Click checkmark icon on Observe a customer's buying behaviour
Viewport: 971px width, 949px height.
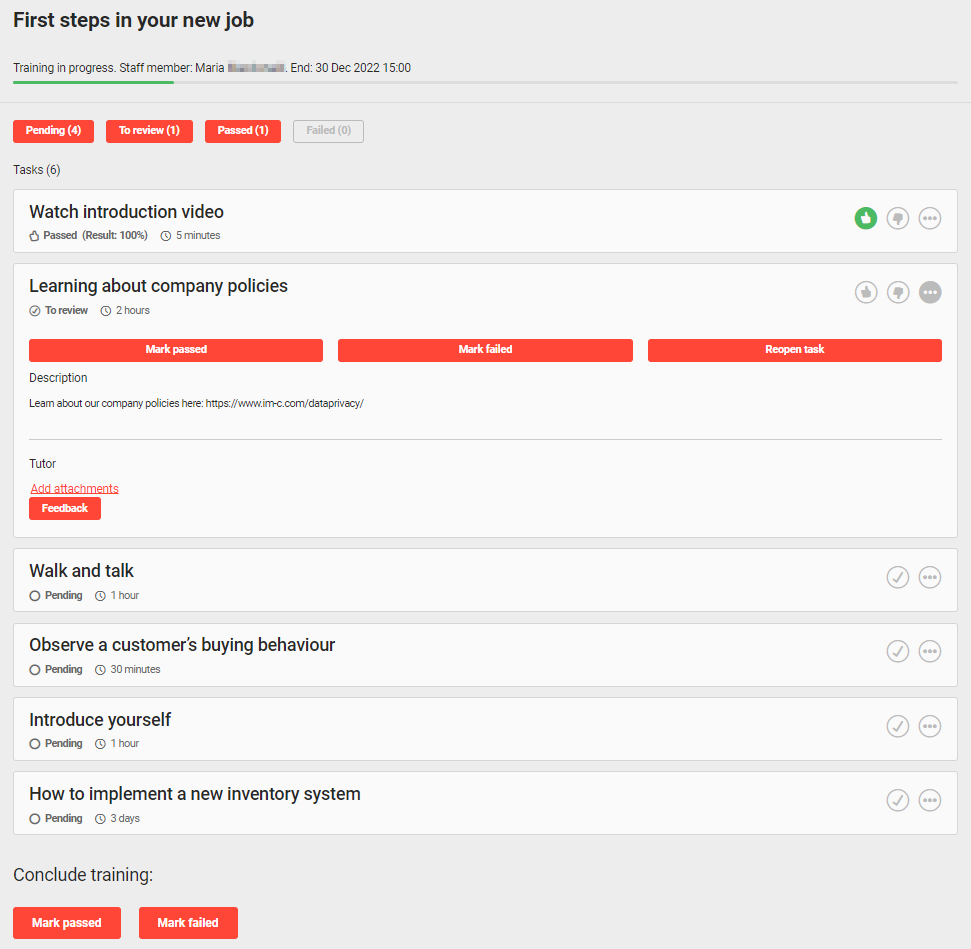(898, 651)
